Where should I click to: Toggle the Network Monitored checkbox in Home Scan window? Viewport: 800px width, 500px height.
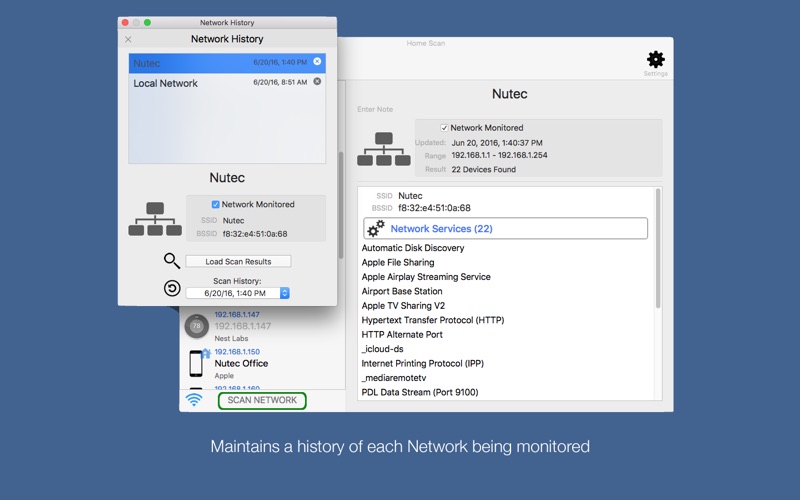click(x=444, y=128)
